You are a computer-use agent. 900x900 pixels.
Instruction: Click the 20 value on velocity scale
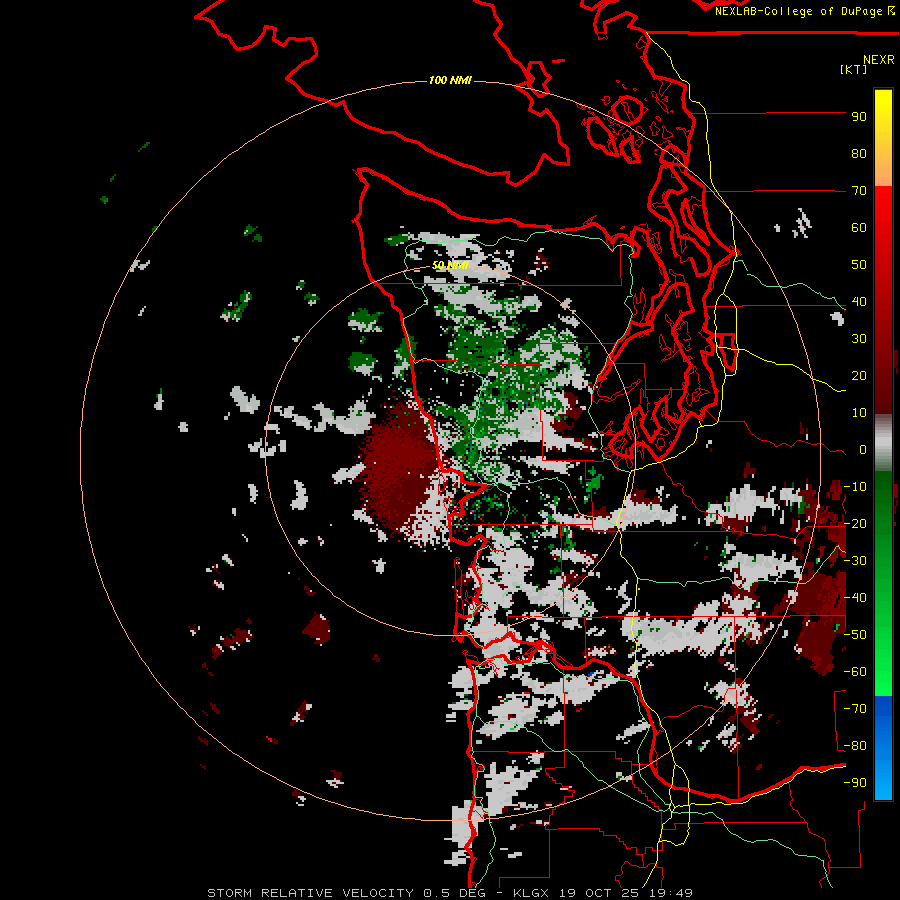click(859, 375)
